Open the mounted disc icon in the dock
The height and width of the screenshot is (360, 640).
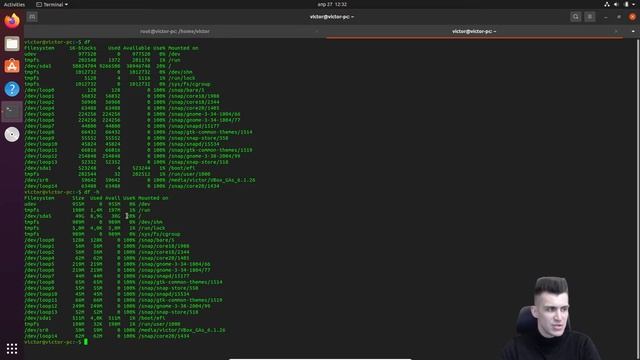(12, 134)
